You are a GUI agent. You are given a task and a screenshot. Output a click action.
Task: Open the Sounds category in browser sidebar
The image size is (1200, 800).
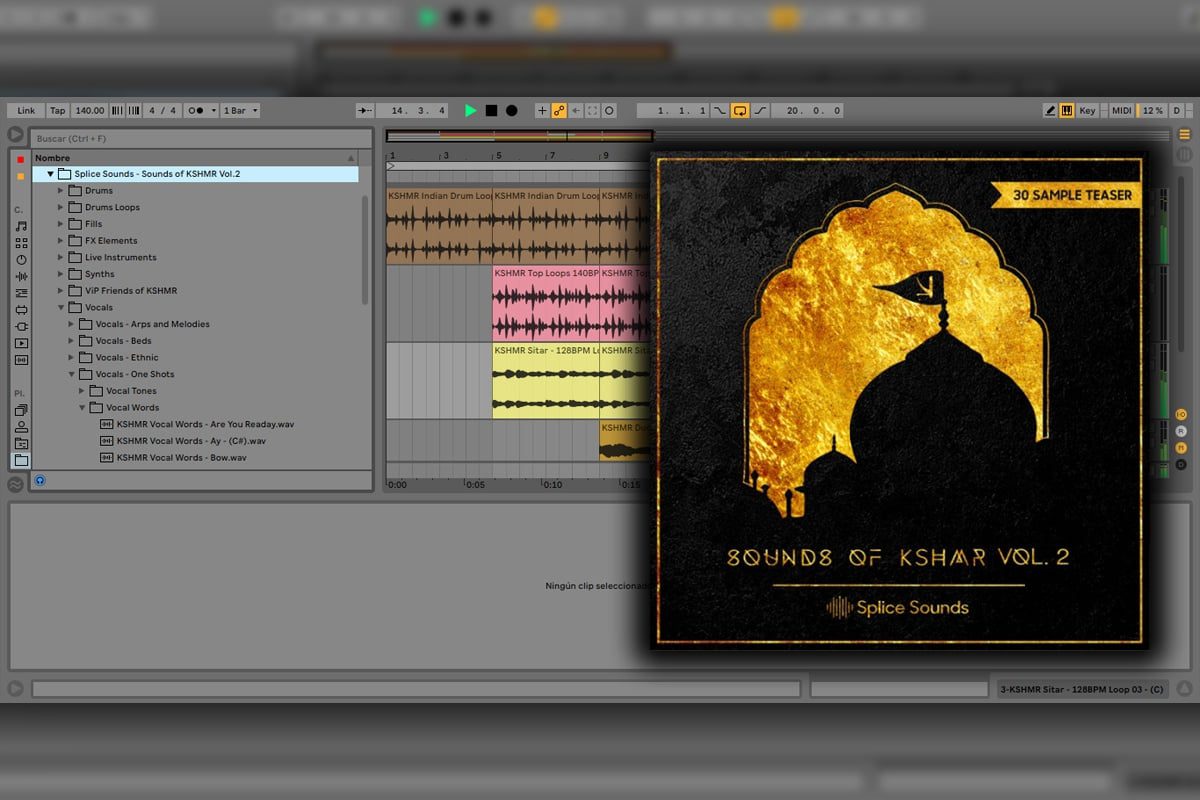coord(21,226)
